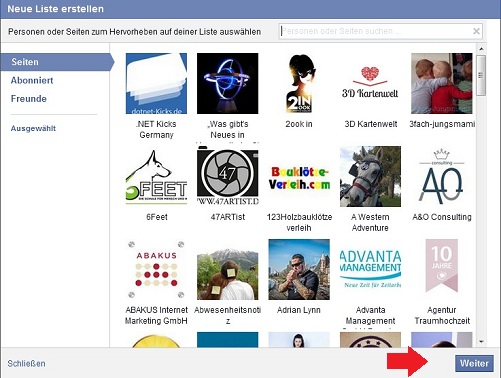Click the 'A&O Consulting' label
This screenshot has height=378, width=501.
tap(442, 217)
